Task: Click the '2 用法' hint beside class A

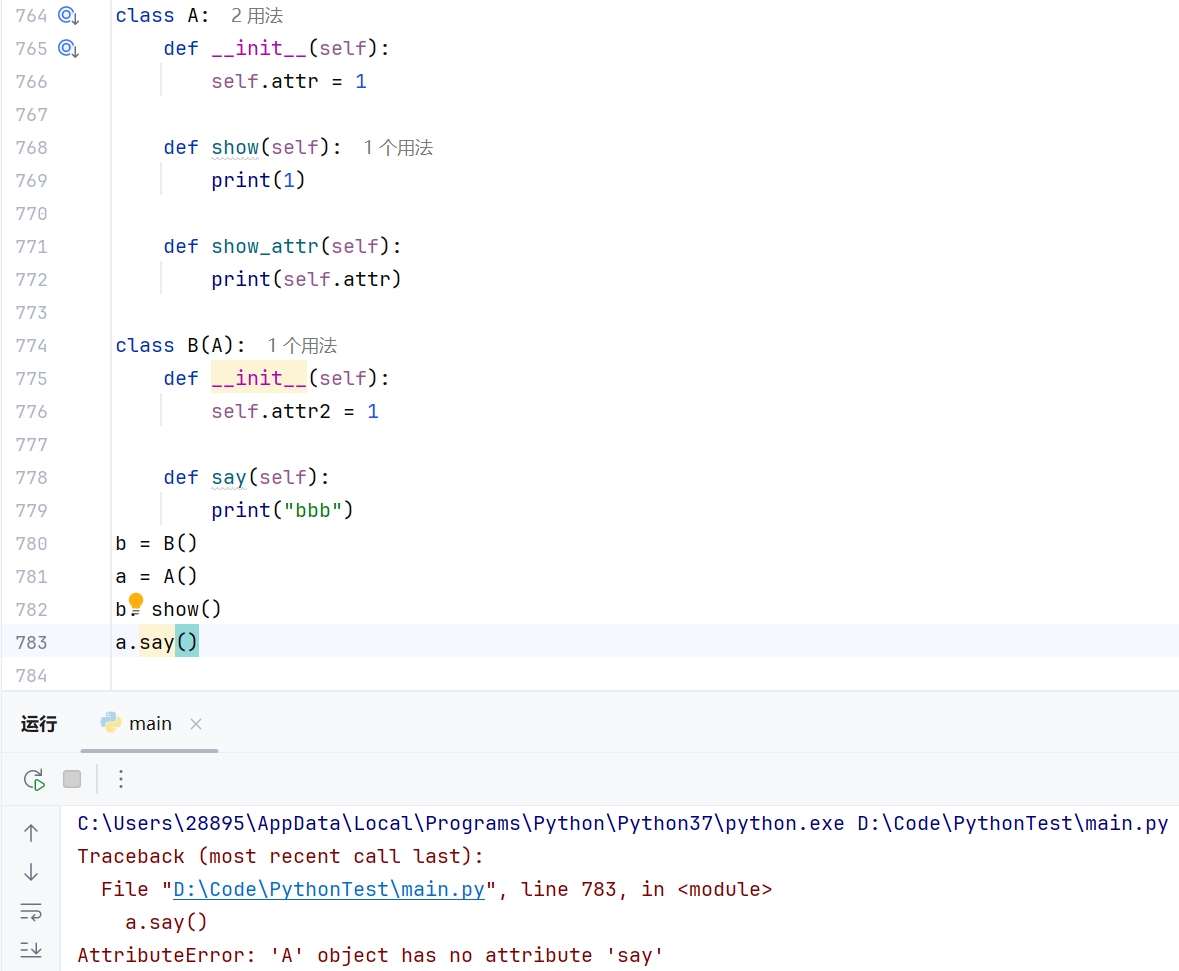Action: (x=256, y=16)
